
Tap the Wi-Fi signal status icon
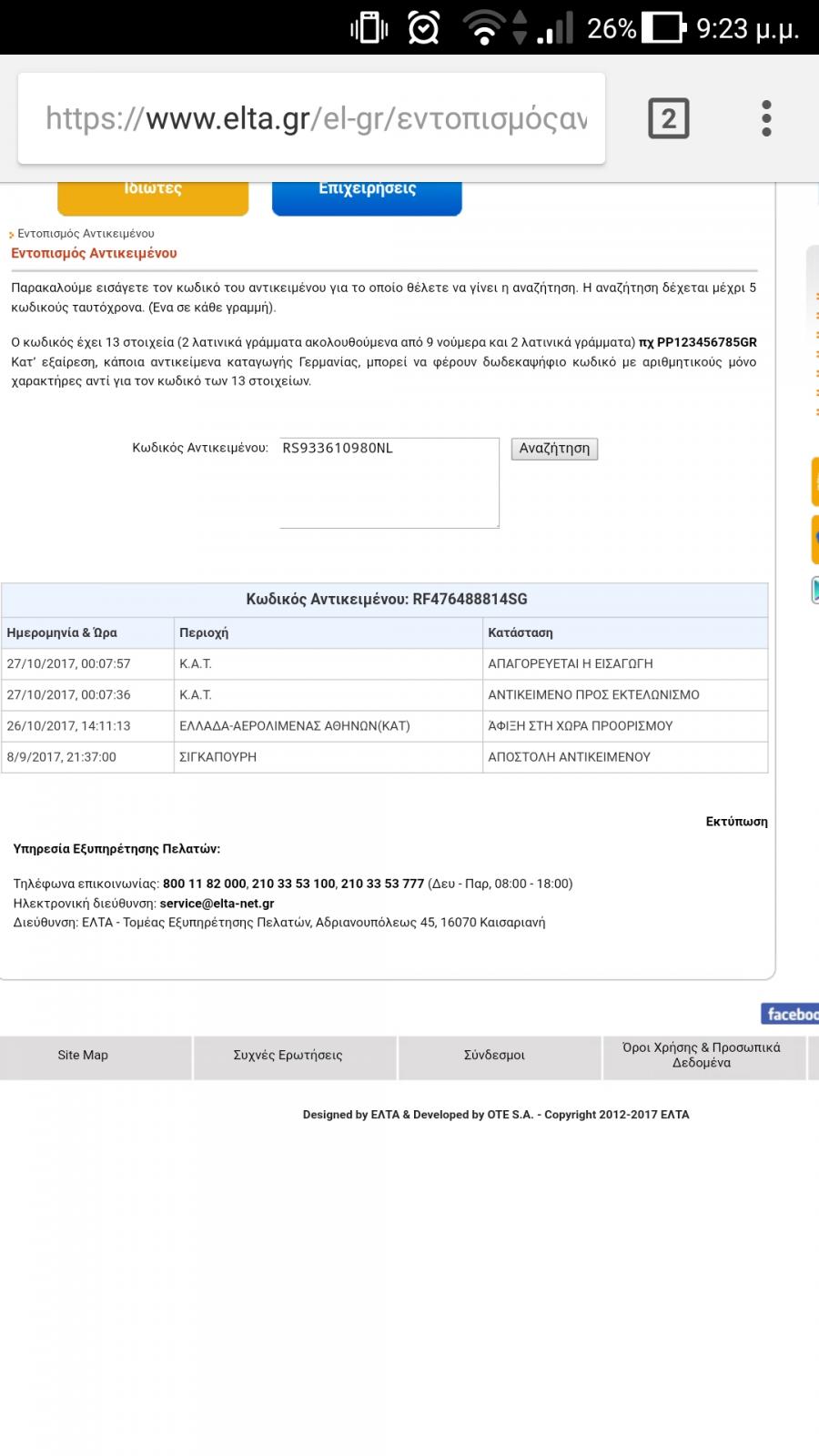click(486, 28)
